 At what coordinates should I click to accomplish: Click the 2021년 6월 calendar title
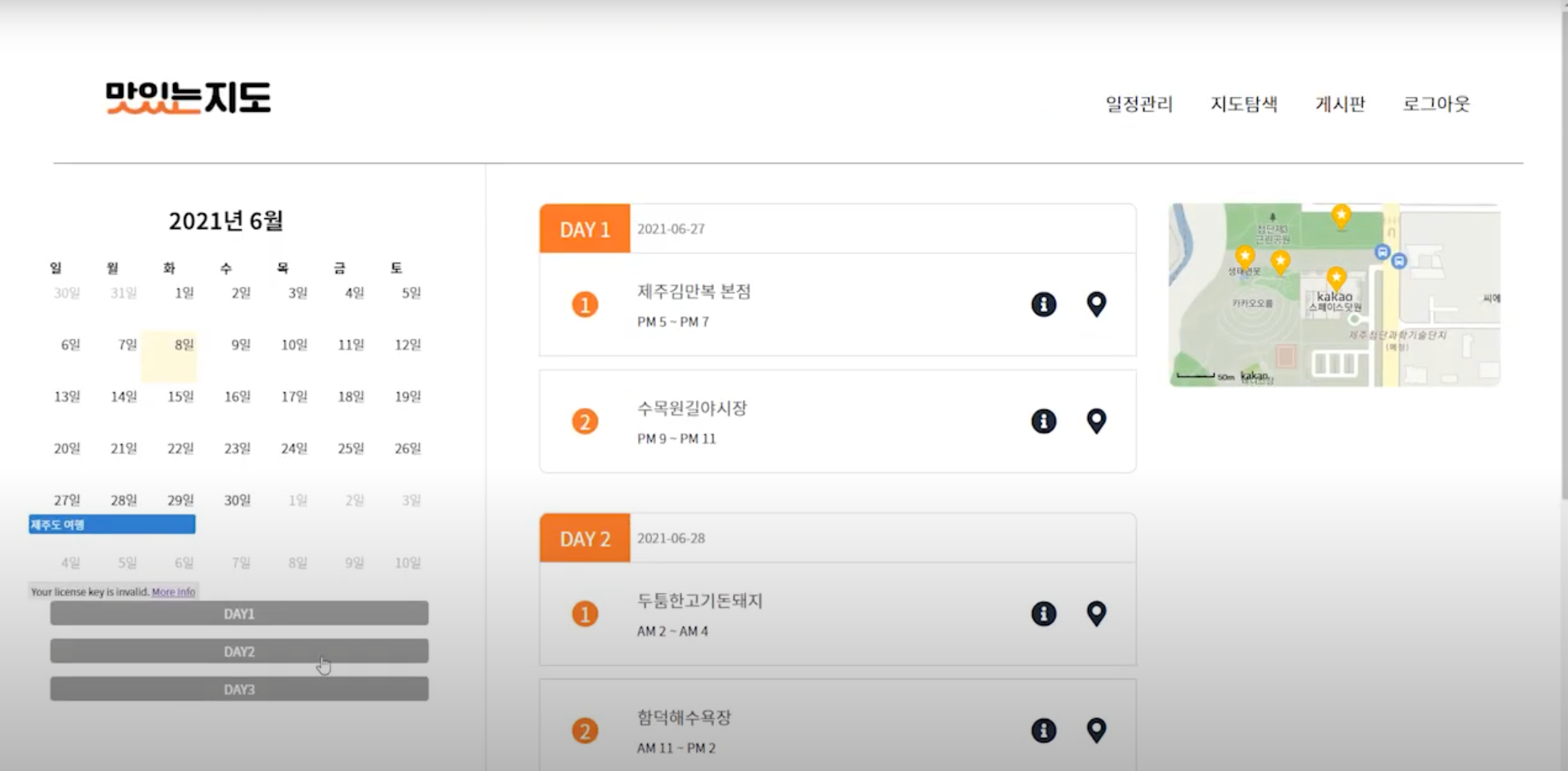coord(226,221)
